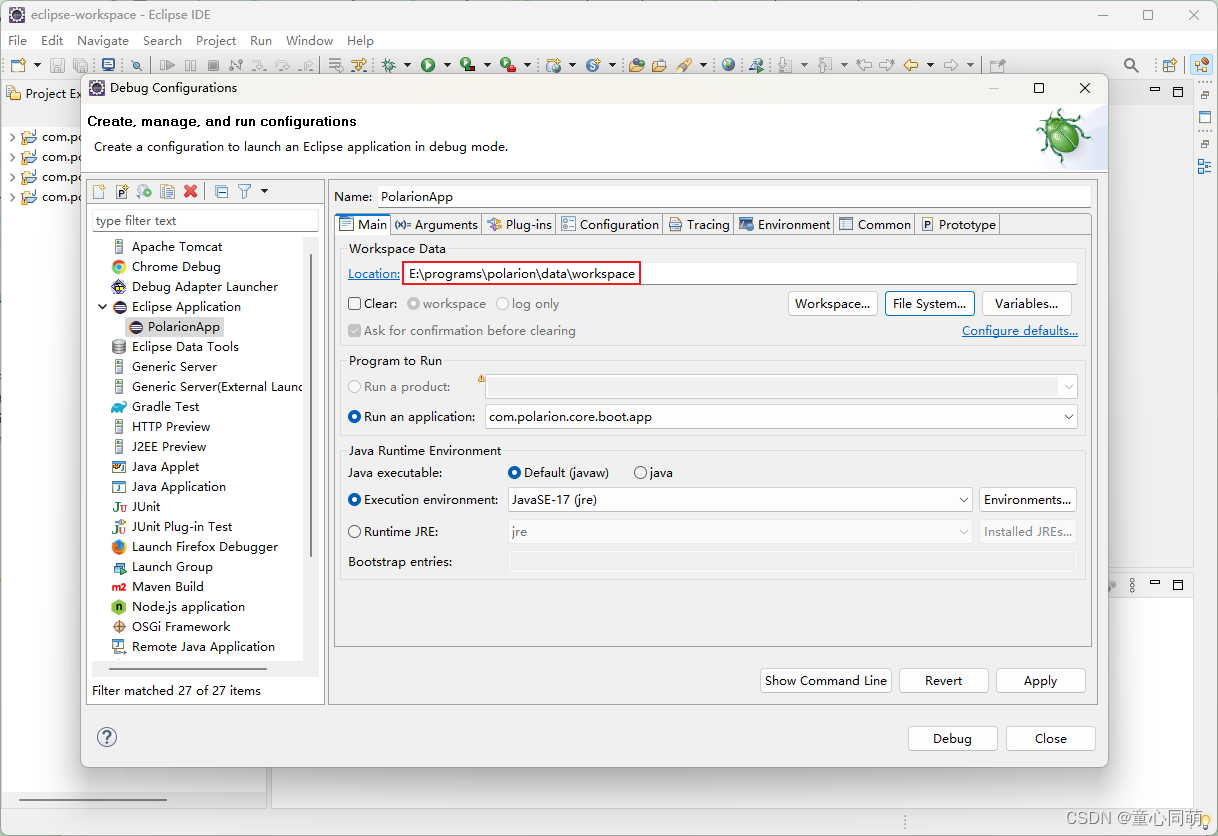Image resolution: width=1218 pixels, height=836 pixels.
Task: Select the Gradle Test configuration type
Action: 155,407
